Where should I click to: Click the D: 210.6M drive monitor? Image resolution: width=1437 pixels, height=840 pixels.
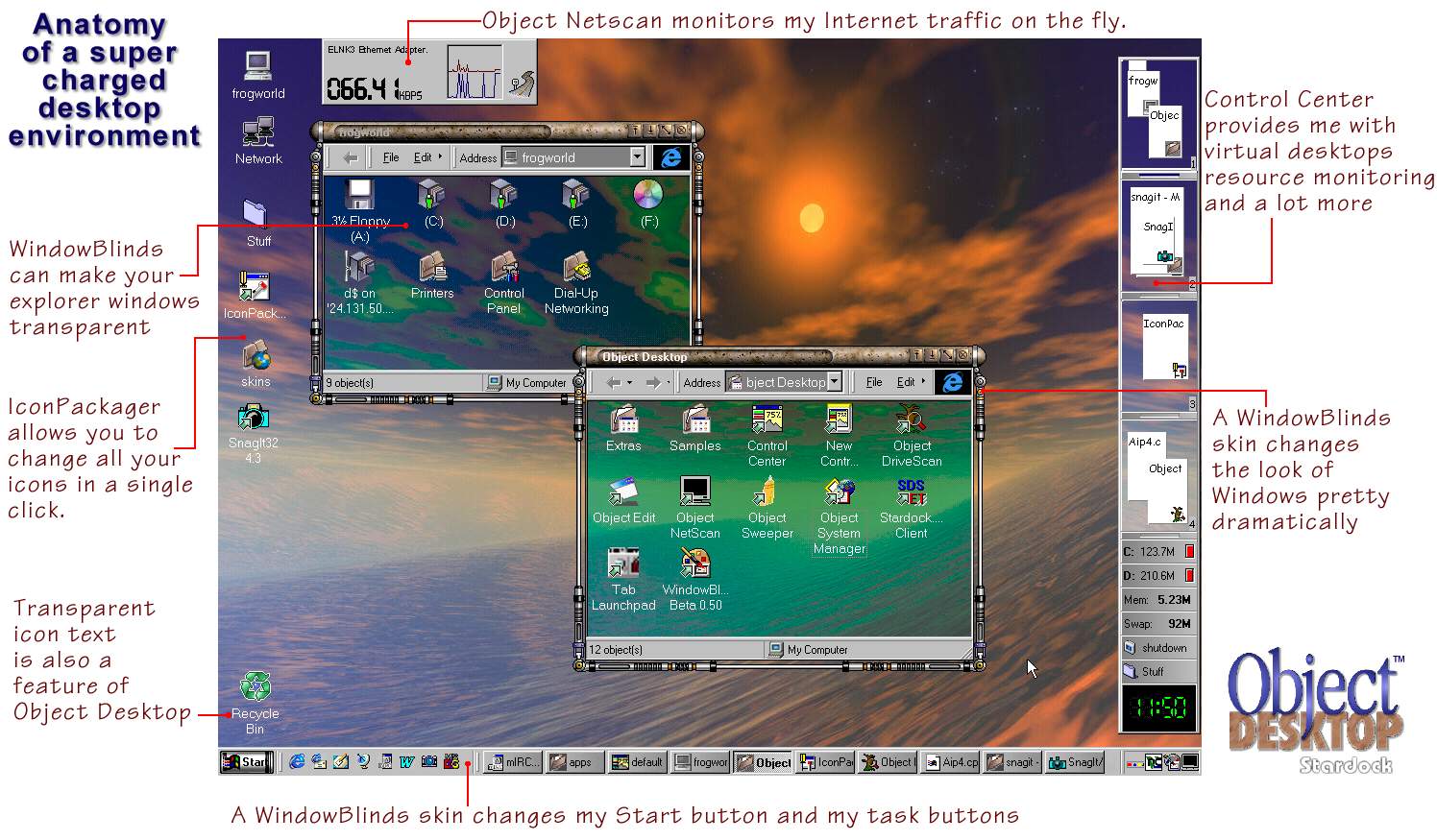pyautogui.click(x=1159, y=576)
